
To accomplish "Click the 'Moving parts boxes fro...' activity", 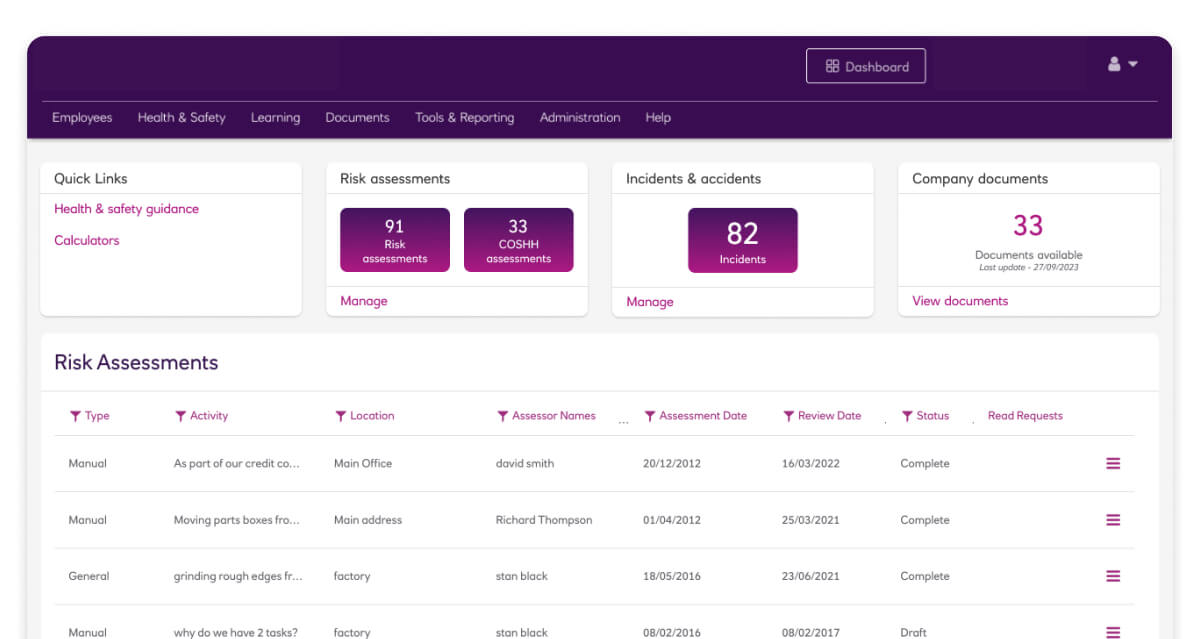I will [237, 520].
